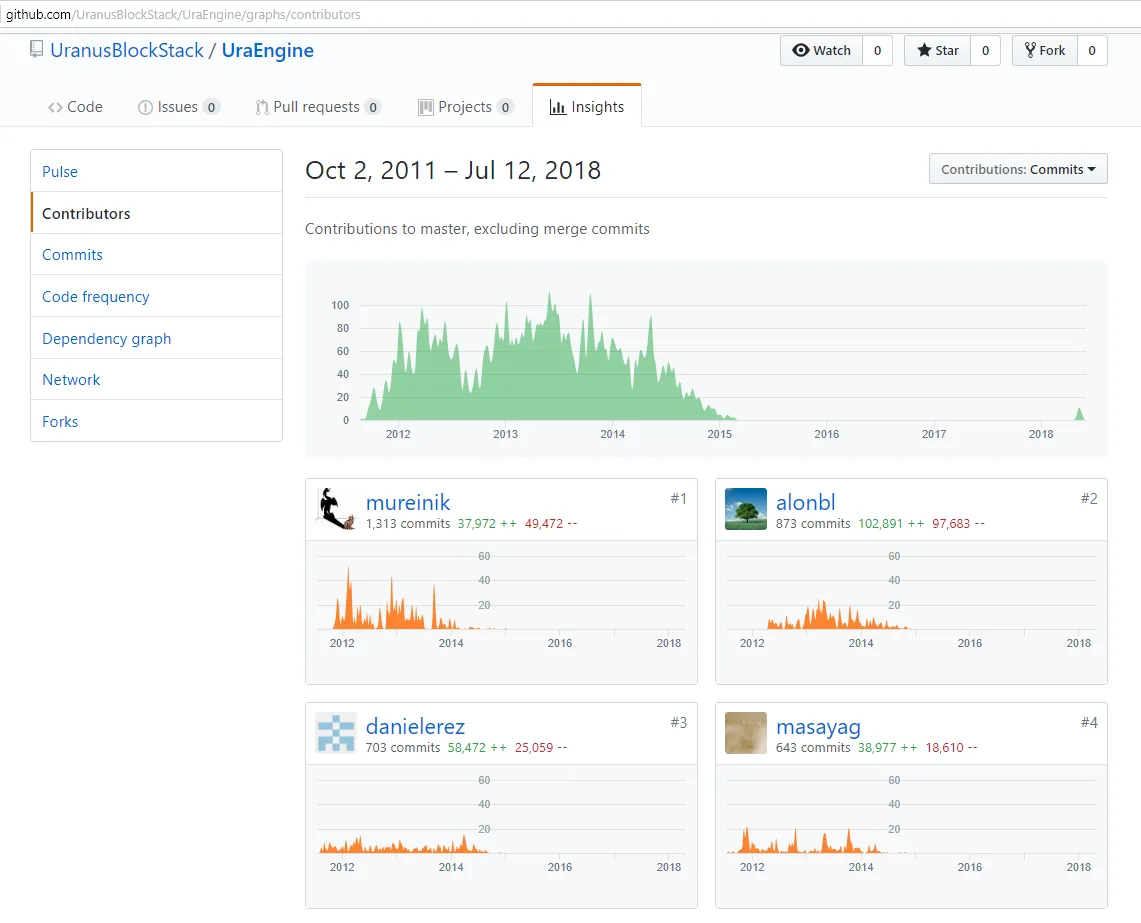Open the Projects tab
The image size is (1141, 923).
pos(466,107)
